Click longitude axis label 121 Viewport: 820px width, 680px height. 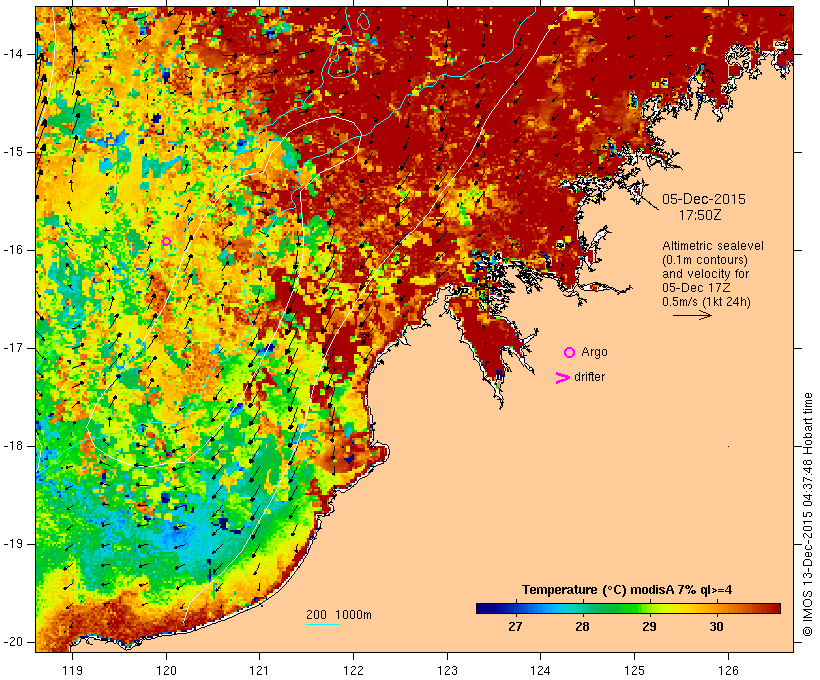[x=259, y=670]
